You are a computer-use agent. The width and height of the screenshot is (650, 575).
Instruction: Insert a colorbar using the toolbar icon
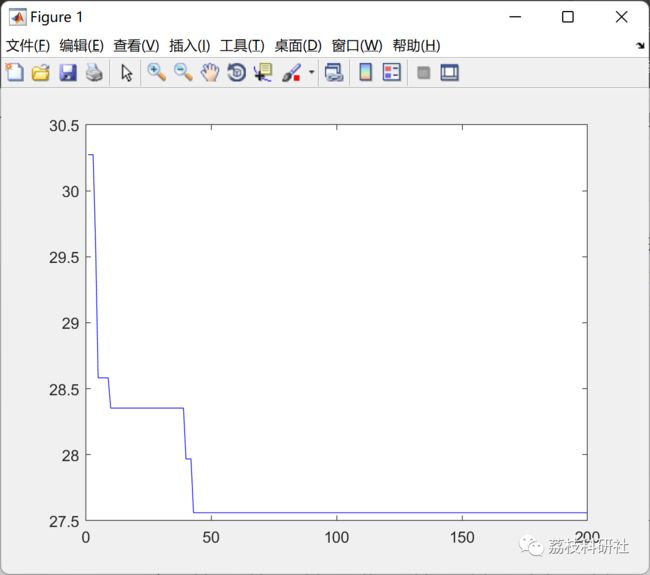(365, 73)
